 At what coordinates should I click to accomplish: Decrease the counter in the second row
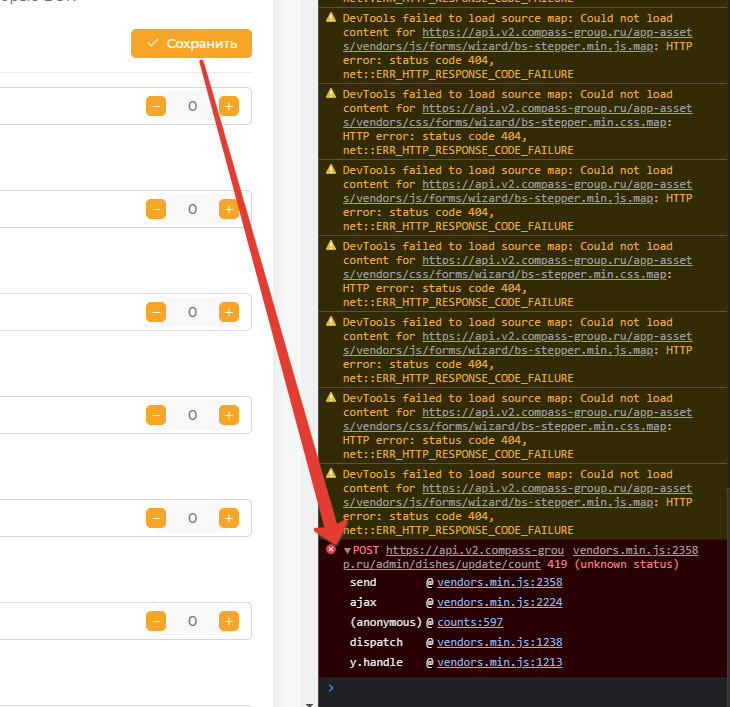pos(156,209)
